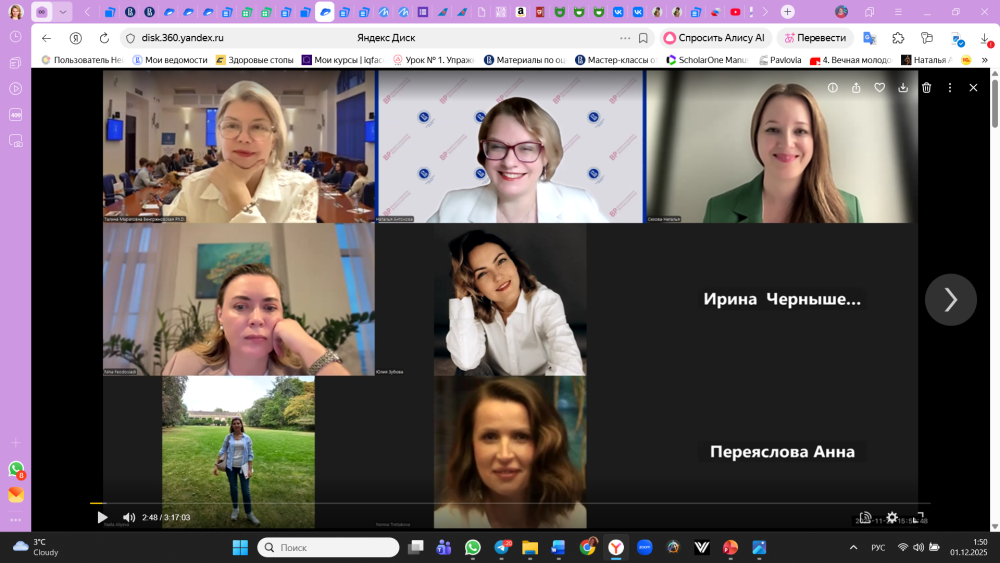The image size is (1000, 563).
Task: Play the video
Action: click(102, 517)
